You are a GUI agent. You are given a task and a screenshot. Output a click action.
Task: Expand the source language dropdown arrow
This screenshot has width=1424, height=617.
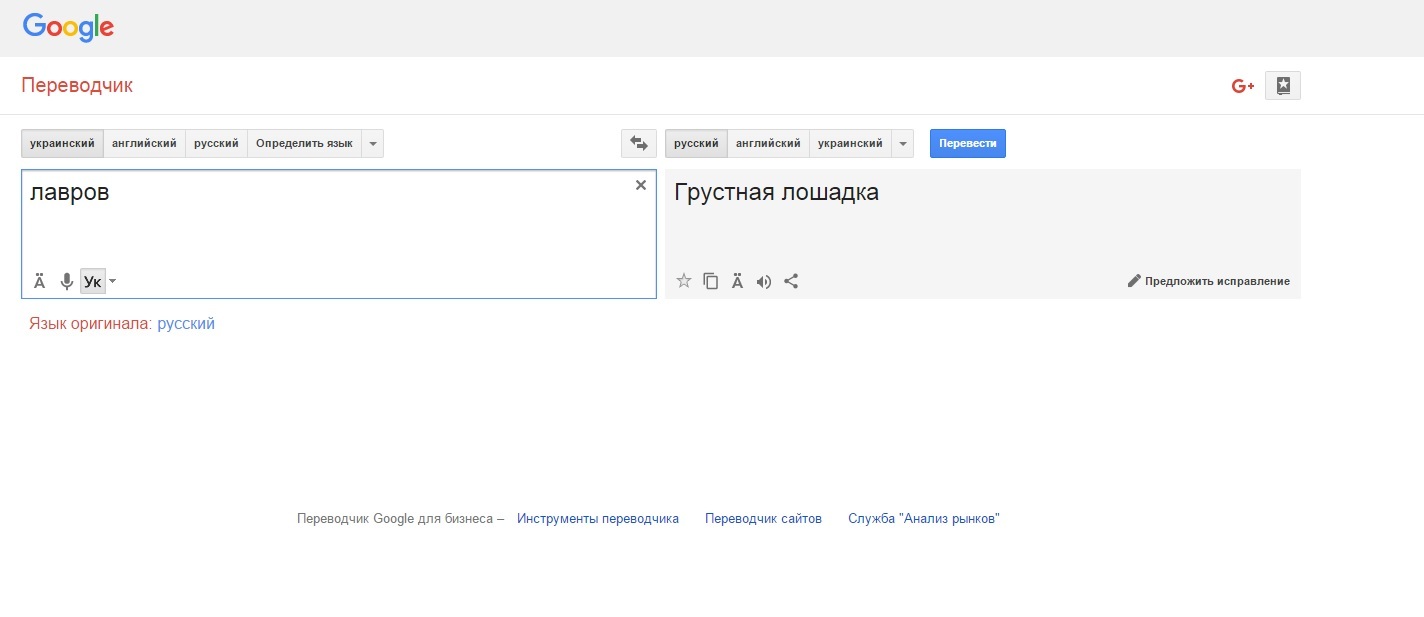pos(372,144)
